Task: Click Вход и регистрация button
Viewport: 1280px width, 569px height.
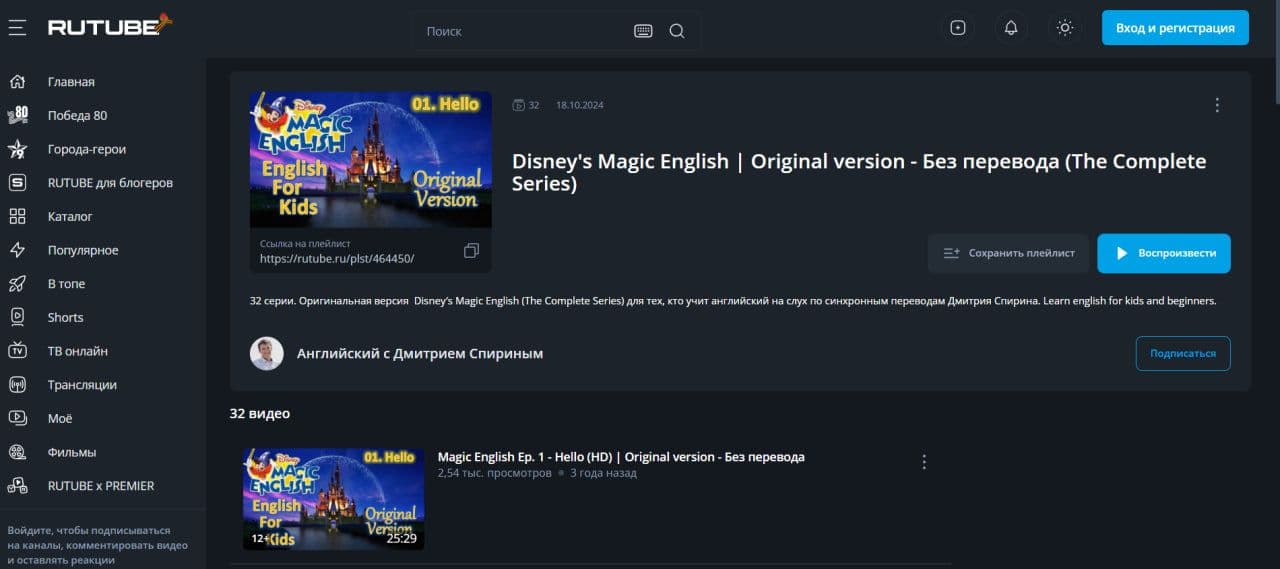Action: tap(1175, 28)
